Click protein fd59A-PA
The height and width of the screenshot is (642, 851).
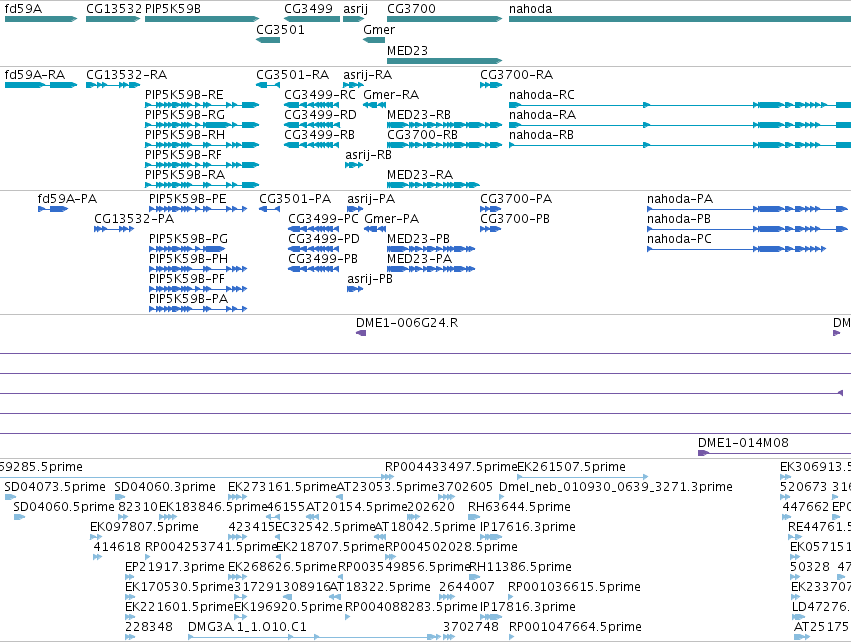[x=67, y=199]
